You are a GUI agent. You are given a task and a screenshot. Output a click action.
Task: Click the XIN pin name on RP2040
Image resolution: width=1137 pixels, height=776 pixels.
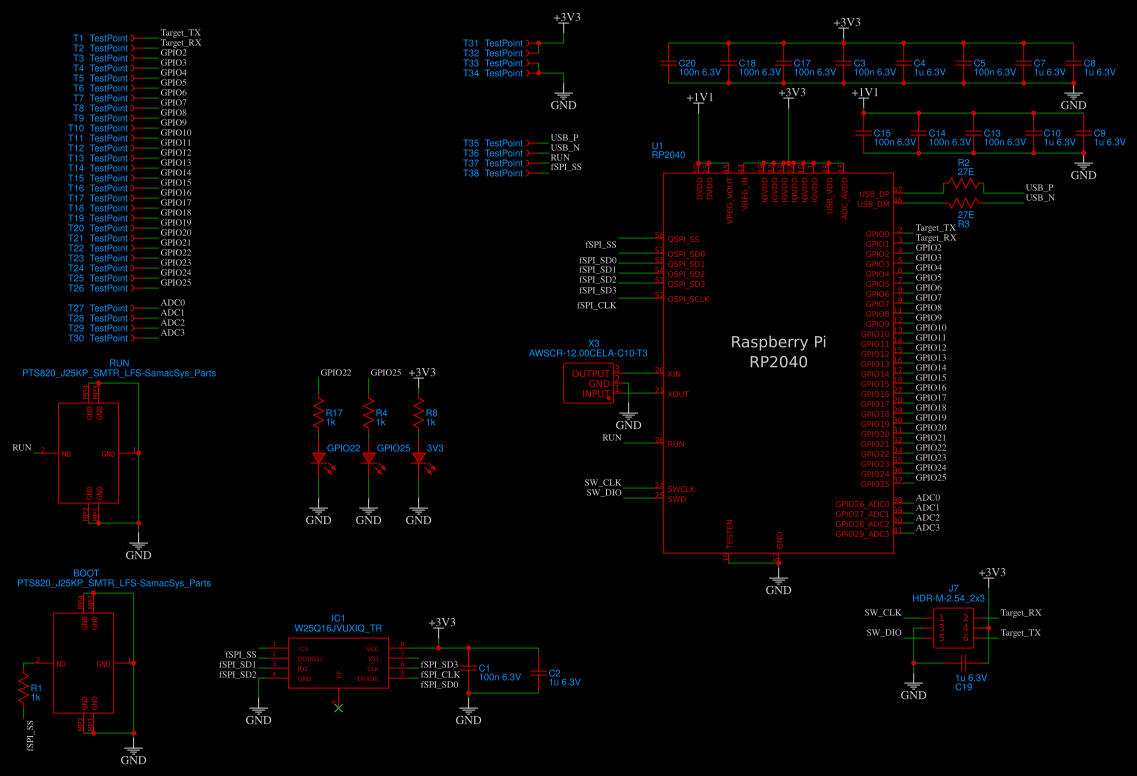pos(674,374)
